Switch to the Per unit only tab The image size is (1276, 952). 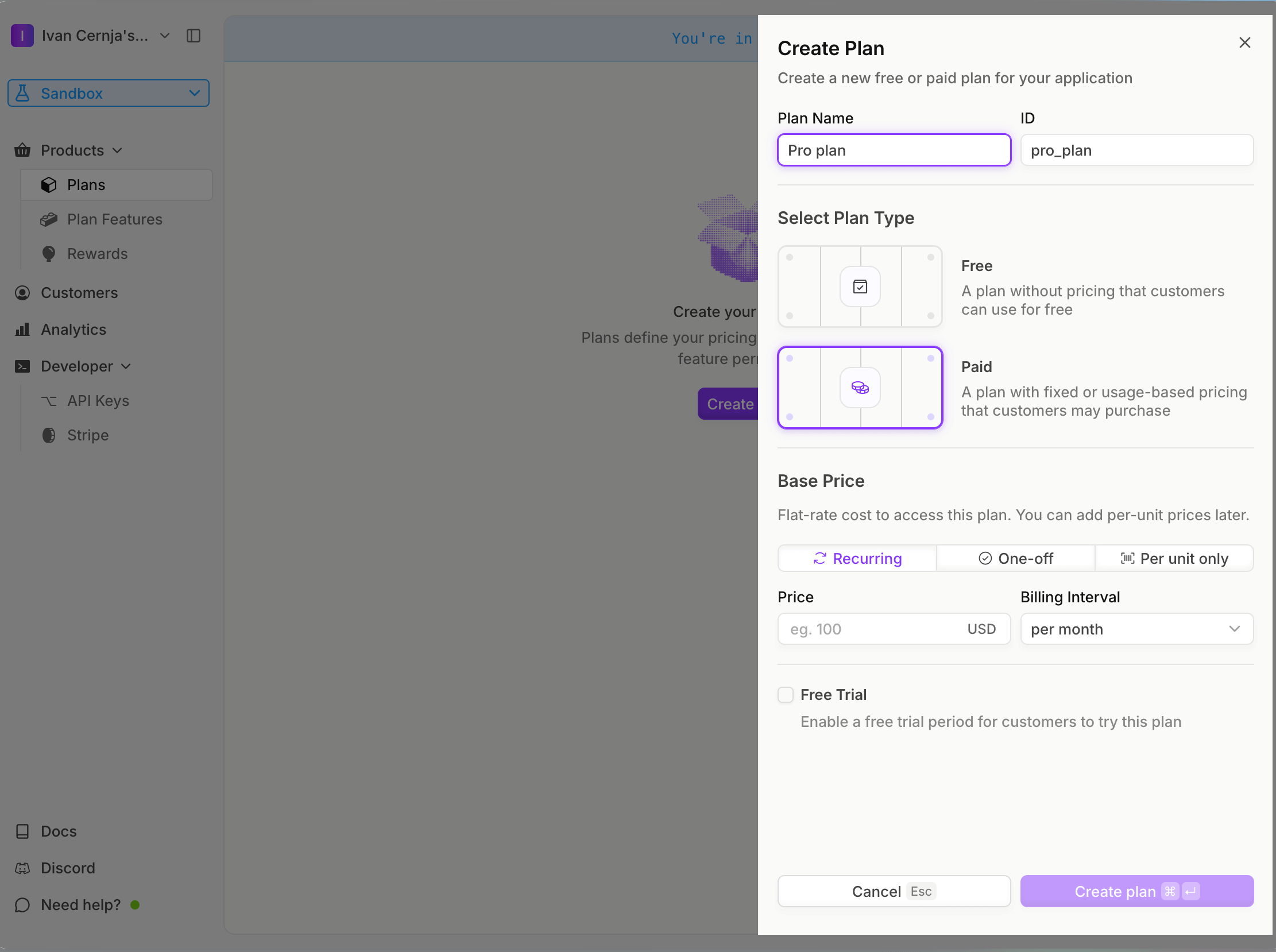(1174, 558)
